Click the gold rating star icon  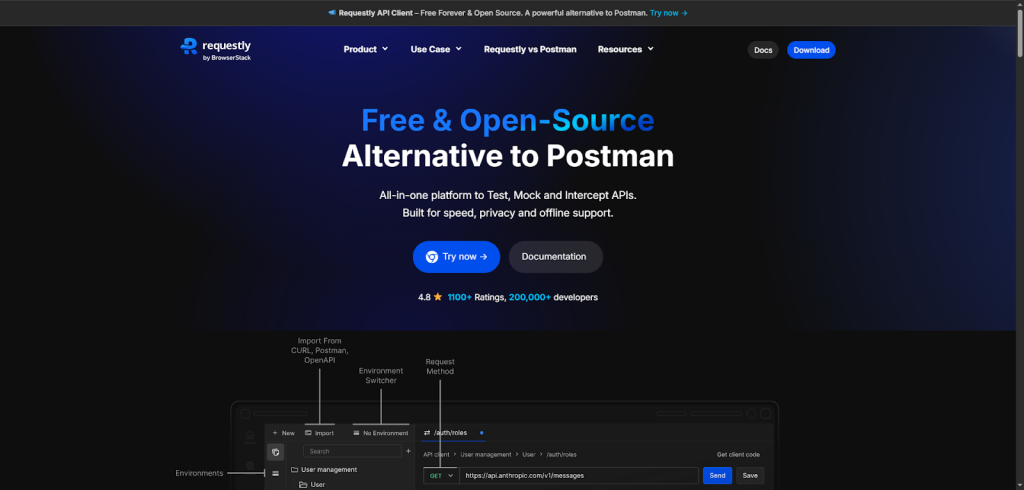tap(438, 297)
